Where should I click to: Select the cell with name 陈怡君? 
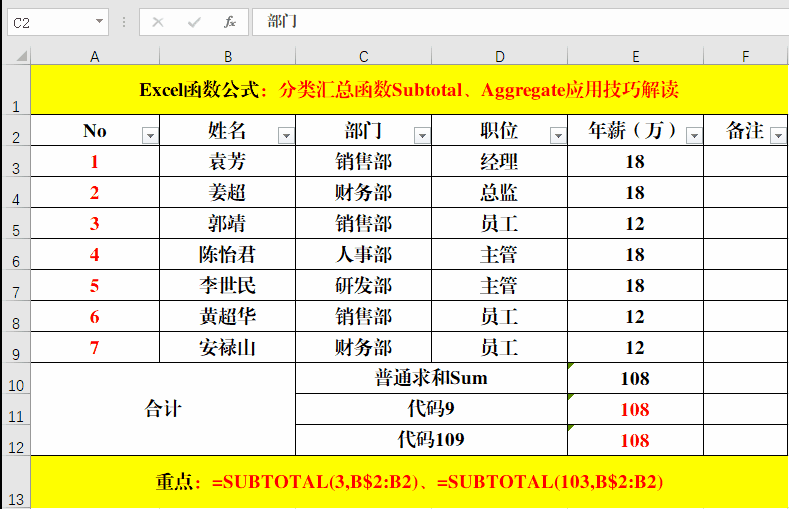227,254
